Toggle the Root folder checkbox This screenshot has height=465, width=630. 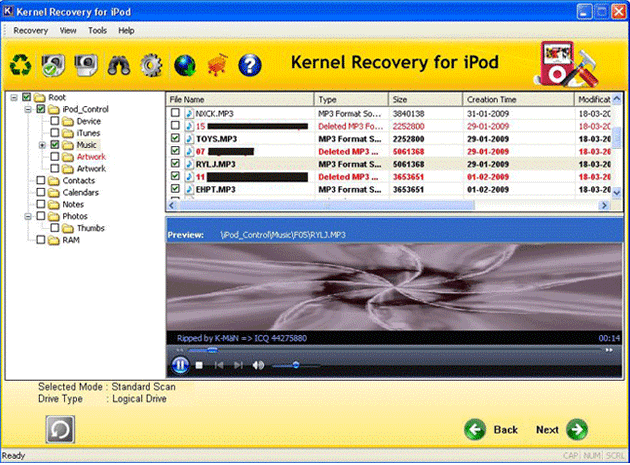[x=27, y=97]
